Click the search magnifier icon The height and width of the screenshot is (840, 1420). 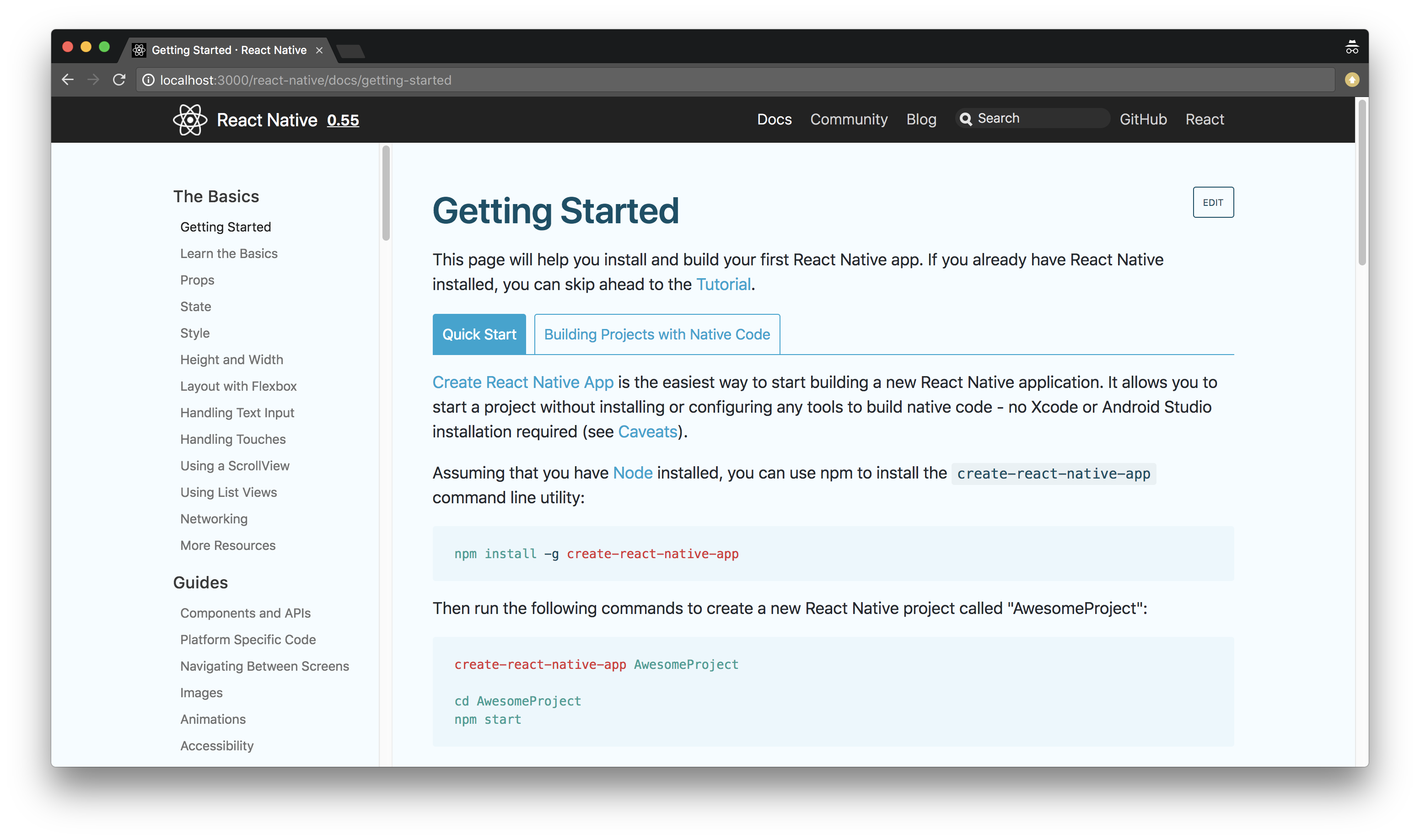(x=966, y=119)
